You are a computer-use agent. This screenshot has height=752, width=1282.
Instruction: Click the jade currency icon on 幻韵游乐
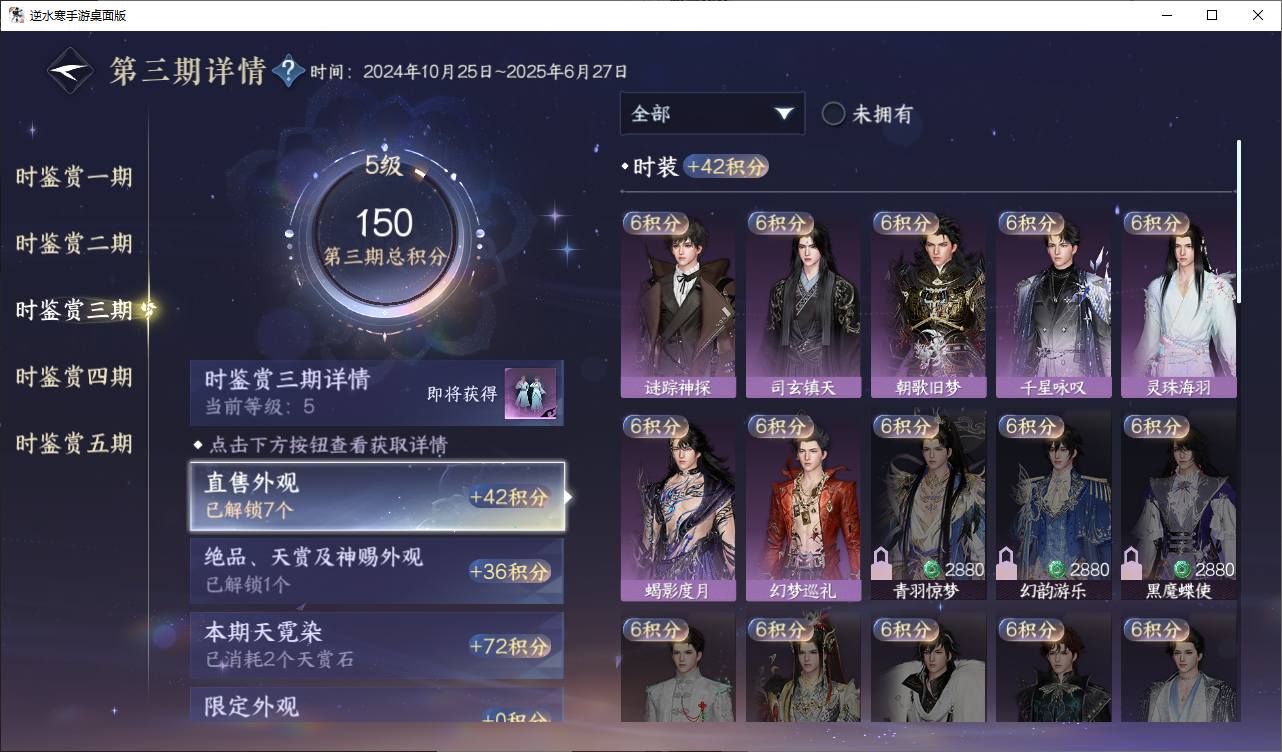pyautogui.click(x=1057, y=570)
